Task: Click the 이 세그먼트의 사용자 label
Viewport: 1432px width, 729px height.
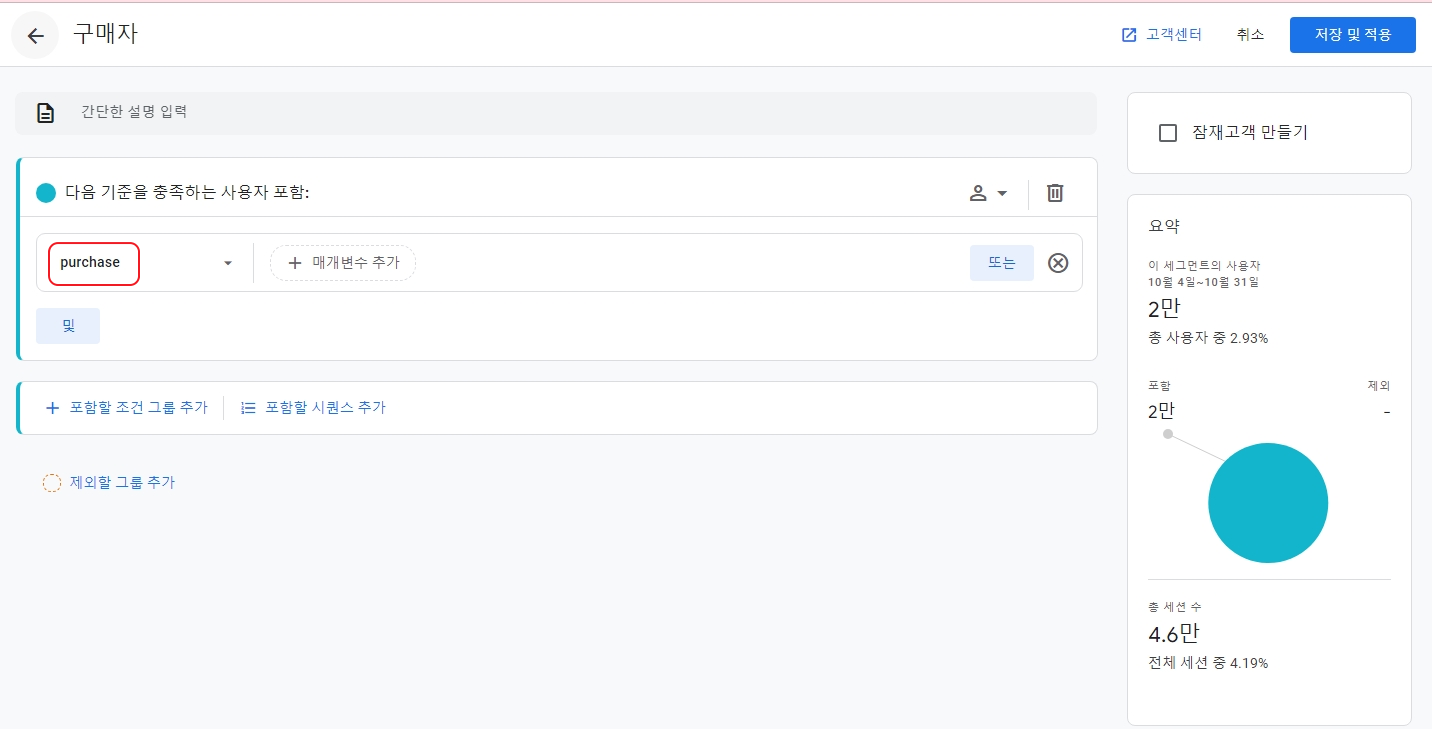Action: (x=1203, y=266)
